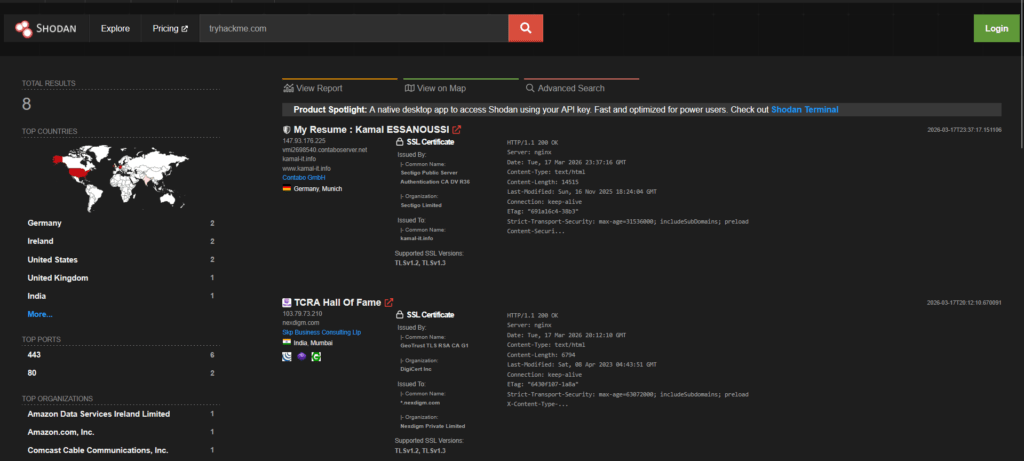Image resolution: width=1024 pixels, height=461 pixels.
Task: Open the Pricing external link
Action: 170,29
